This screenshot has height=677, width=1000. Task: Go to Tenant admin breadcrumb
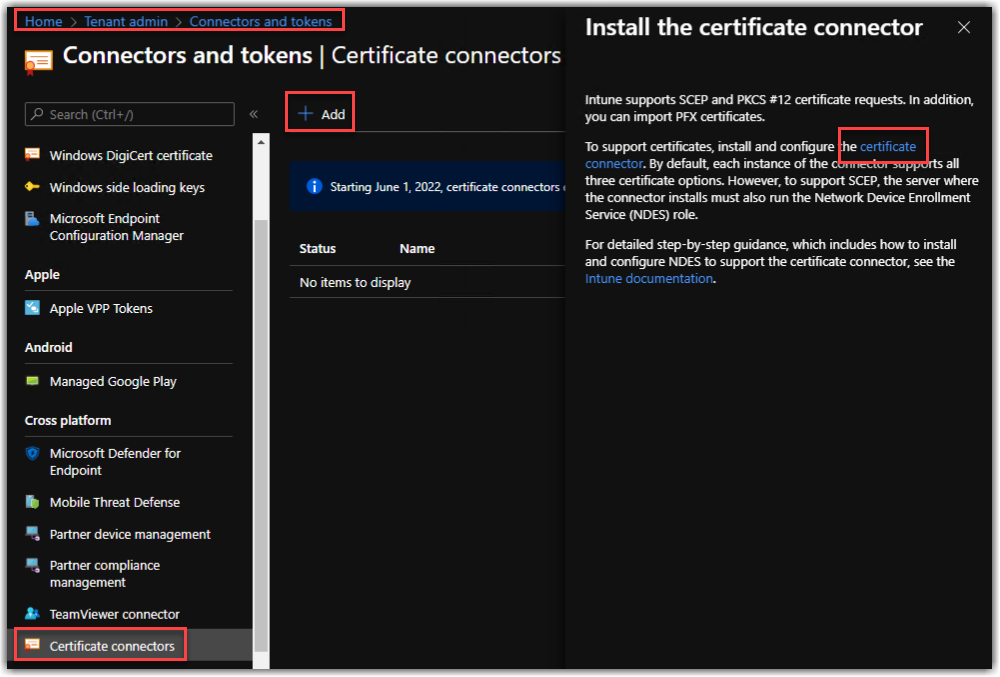(126, 21)
